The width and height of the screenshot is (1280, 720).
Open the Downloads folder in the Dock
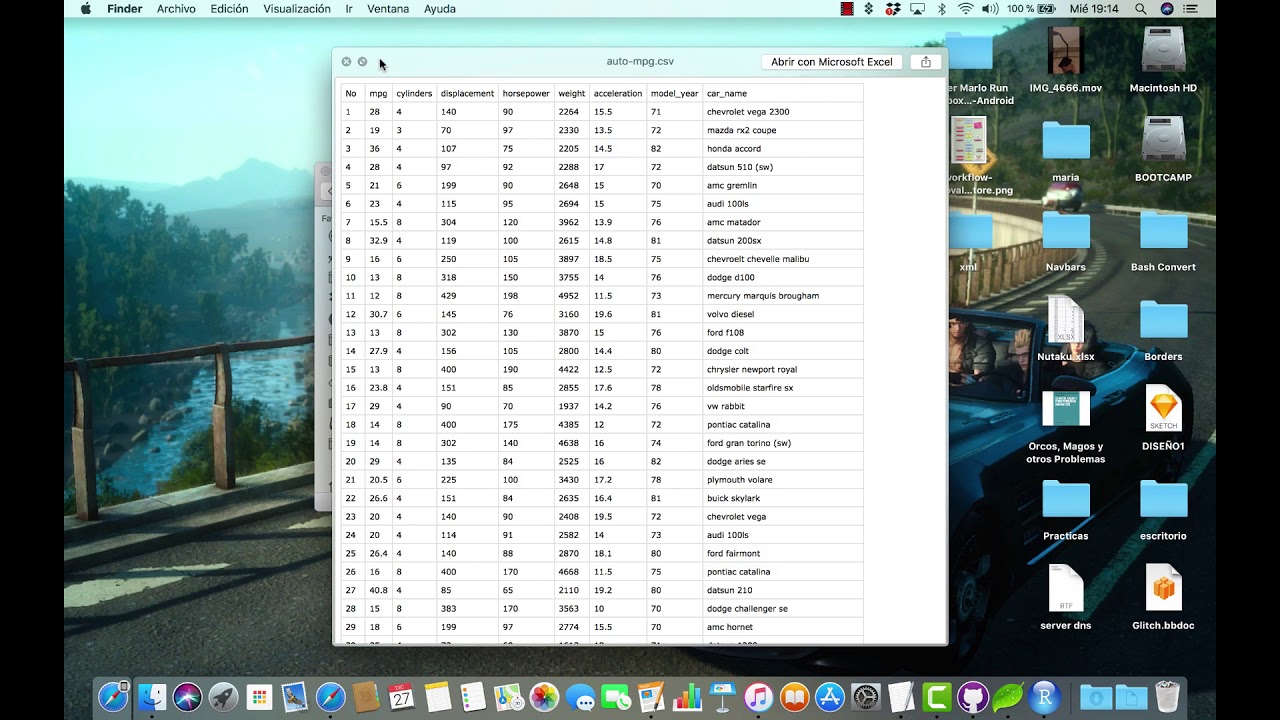tap(1095, 697)
